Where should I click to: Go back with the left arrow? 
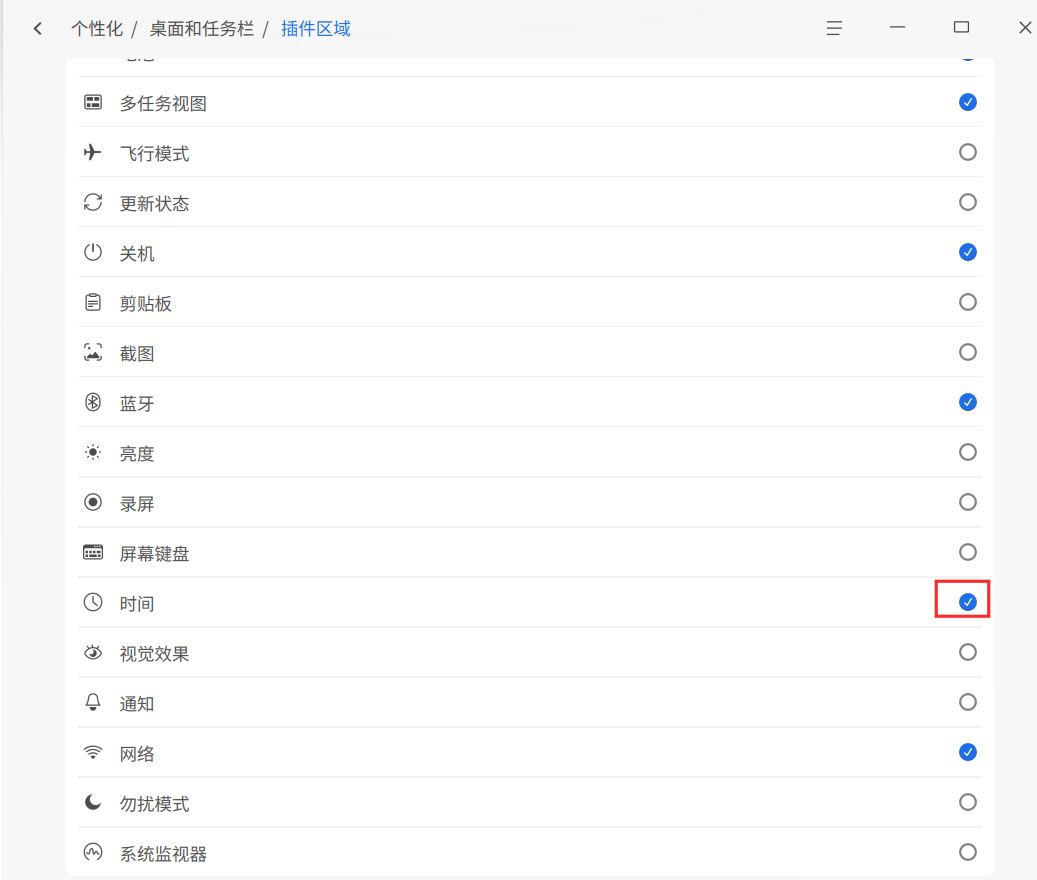[38, 28]
